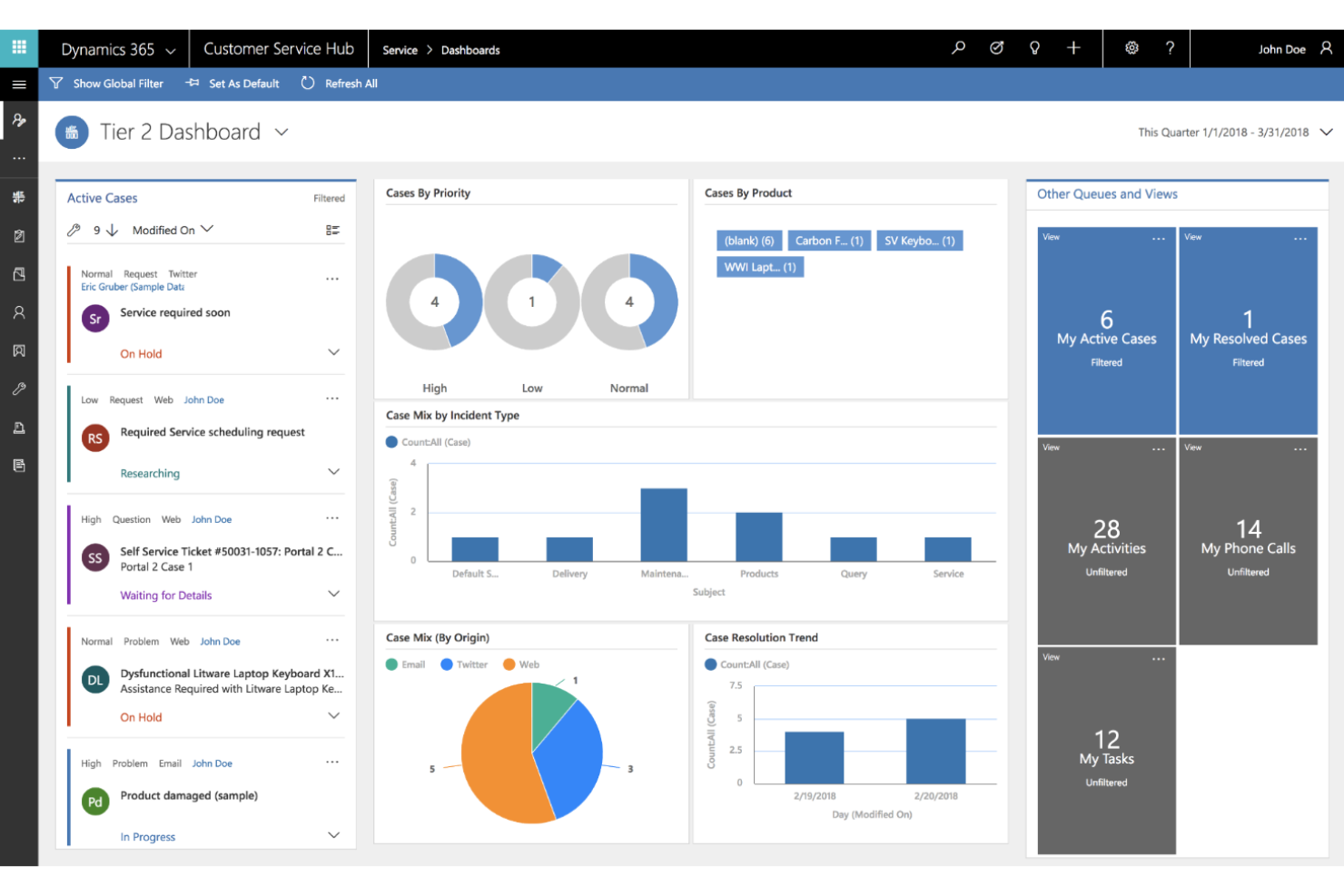Expand the Product damaged sample case card
The height and width of the screenshot is (896, 1344).
[333, 835]
